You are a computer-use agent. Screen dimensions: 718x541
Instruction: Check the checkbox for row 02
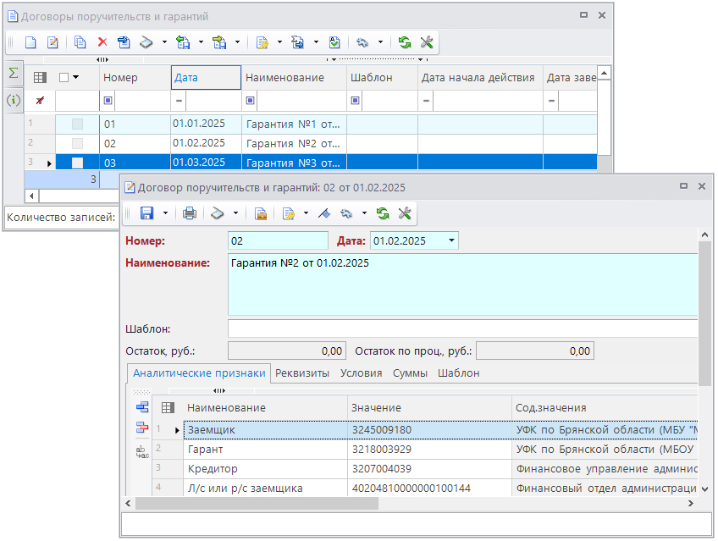tap(78, 143)
